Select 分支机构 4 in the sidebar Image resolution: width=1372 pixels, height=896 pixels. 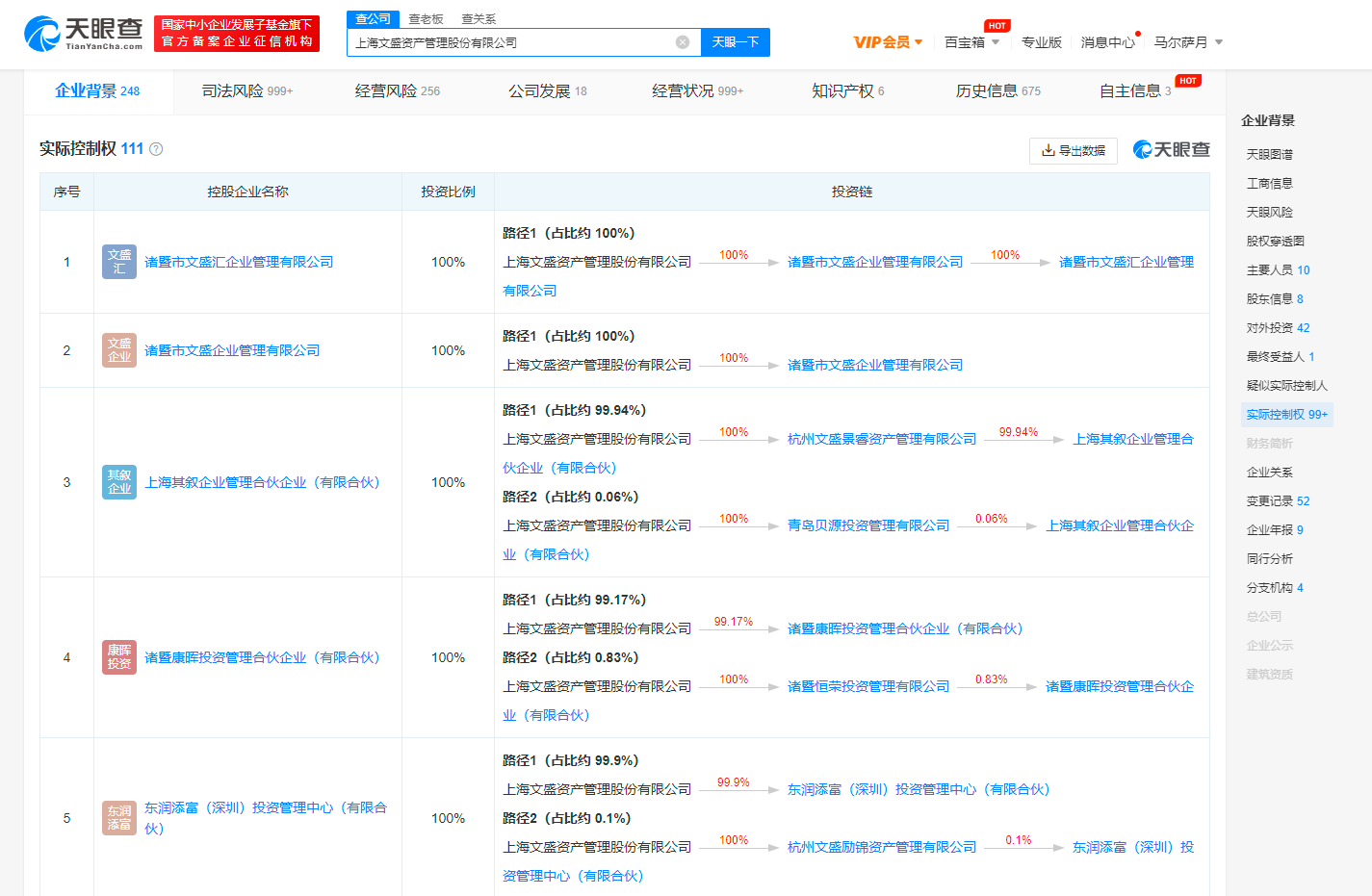pyautogui.click(x=1275, y=587)
